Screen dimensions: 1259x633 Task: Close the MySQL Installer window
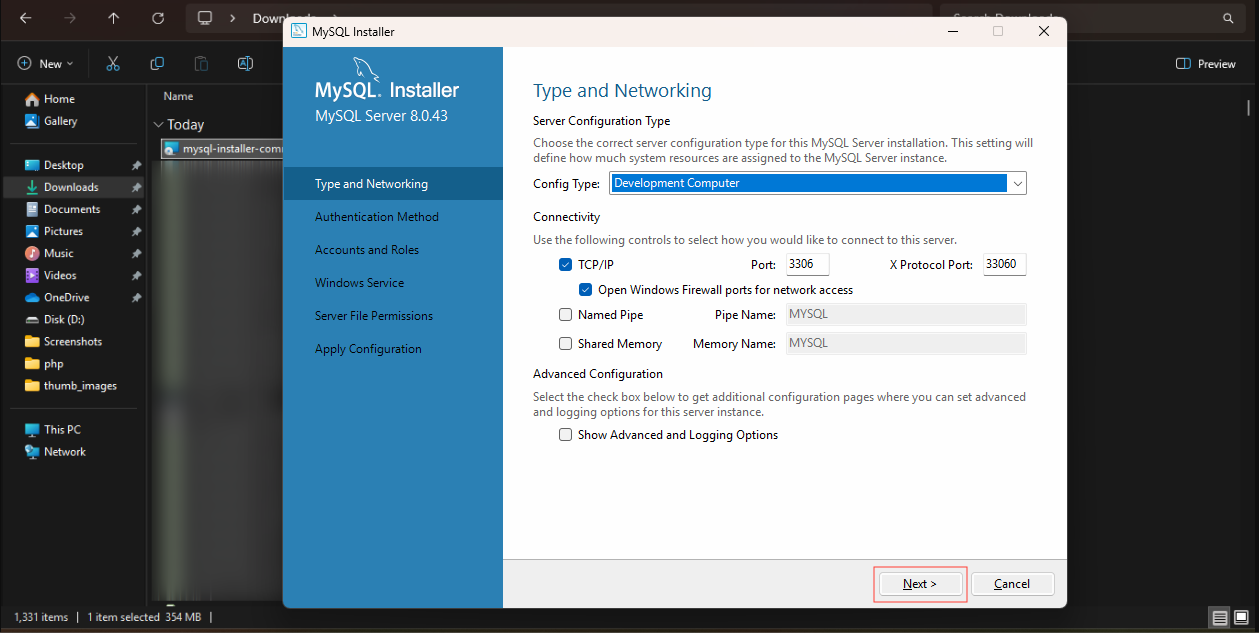point(1044,31)
